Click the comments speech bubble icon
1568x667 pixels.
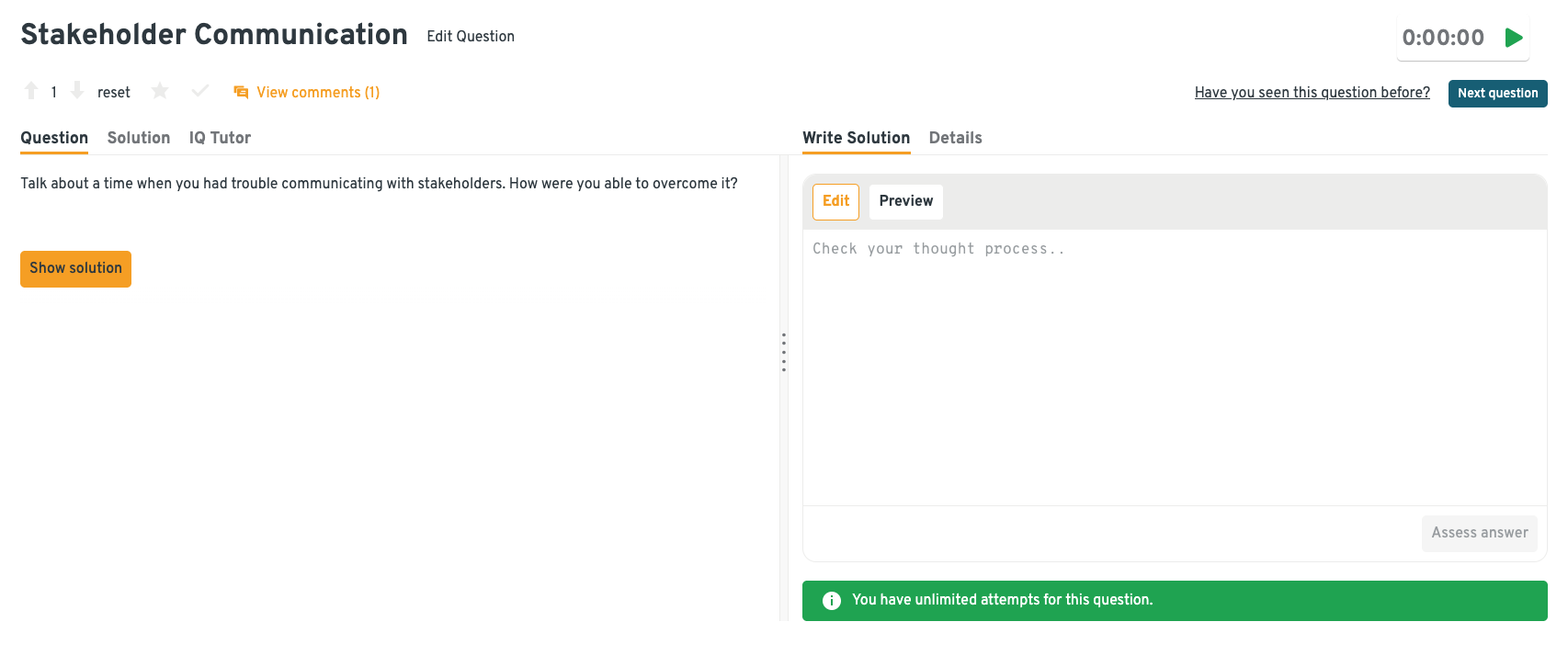241,92
